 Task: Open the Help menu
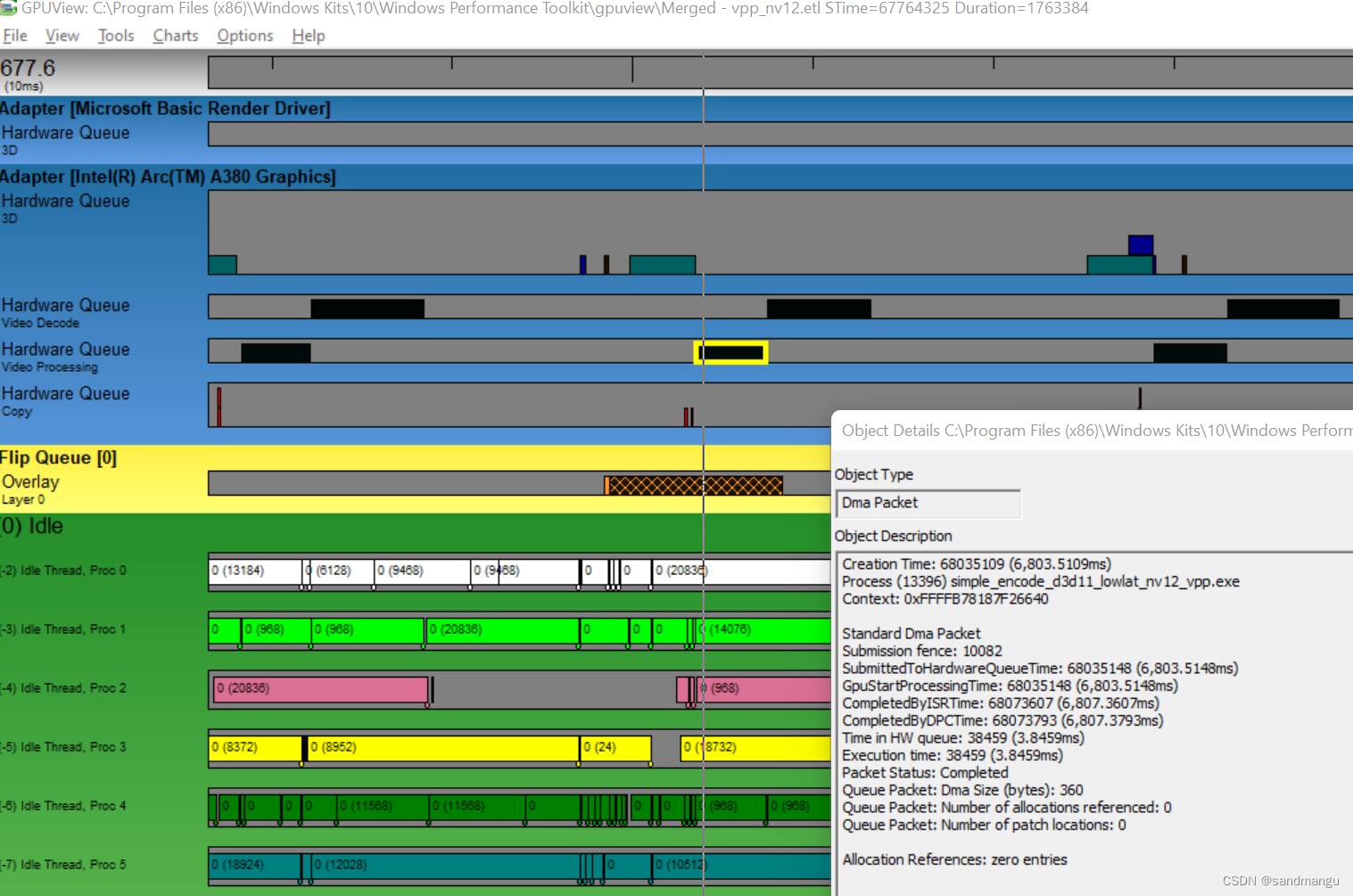coord(309,36)
